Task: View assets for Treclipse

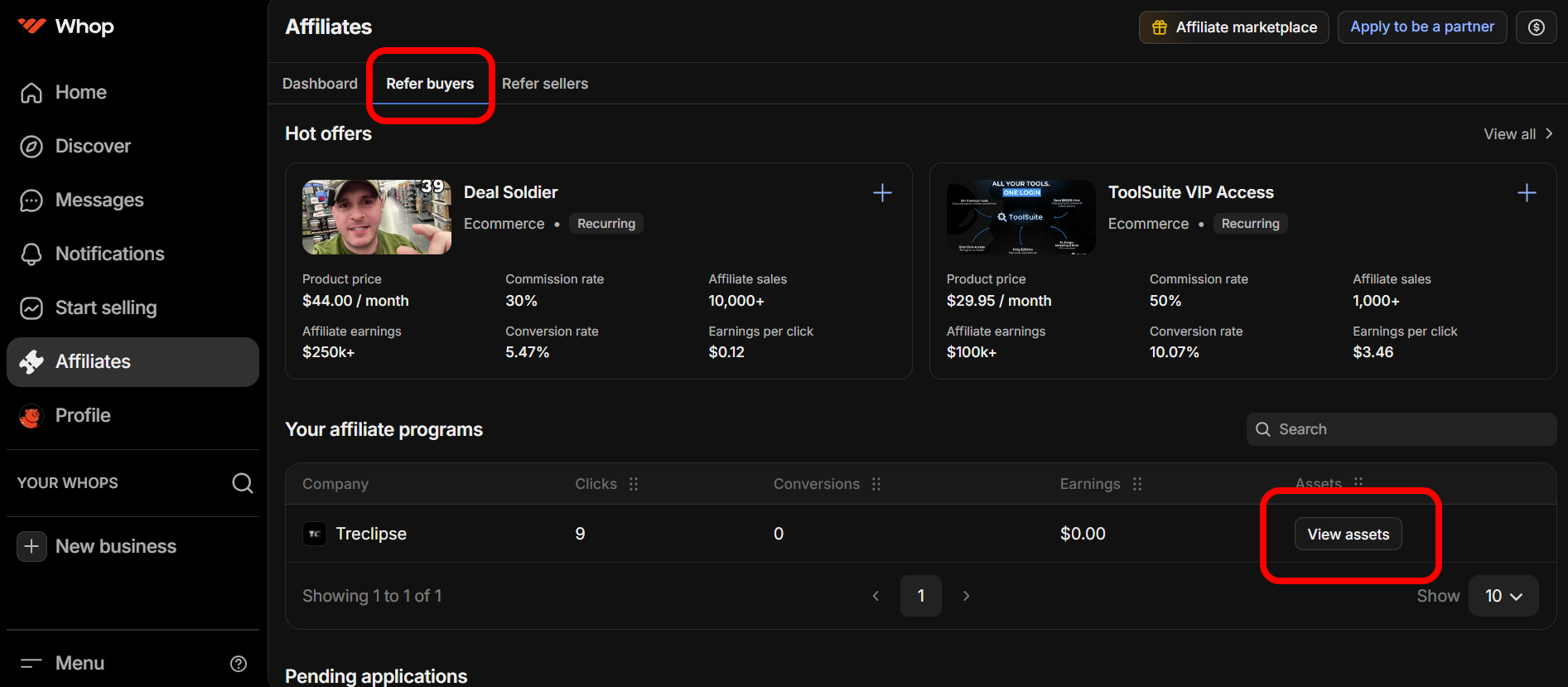Action: [x=1348, y=535]
